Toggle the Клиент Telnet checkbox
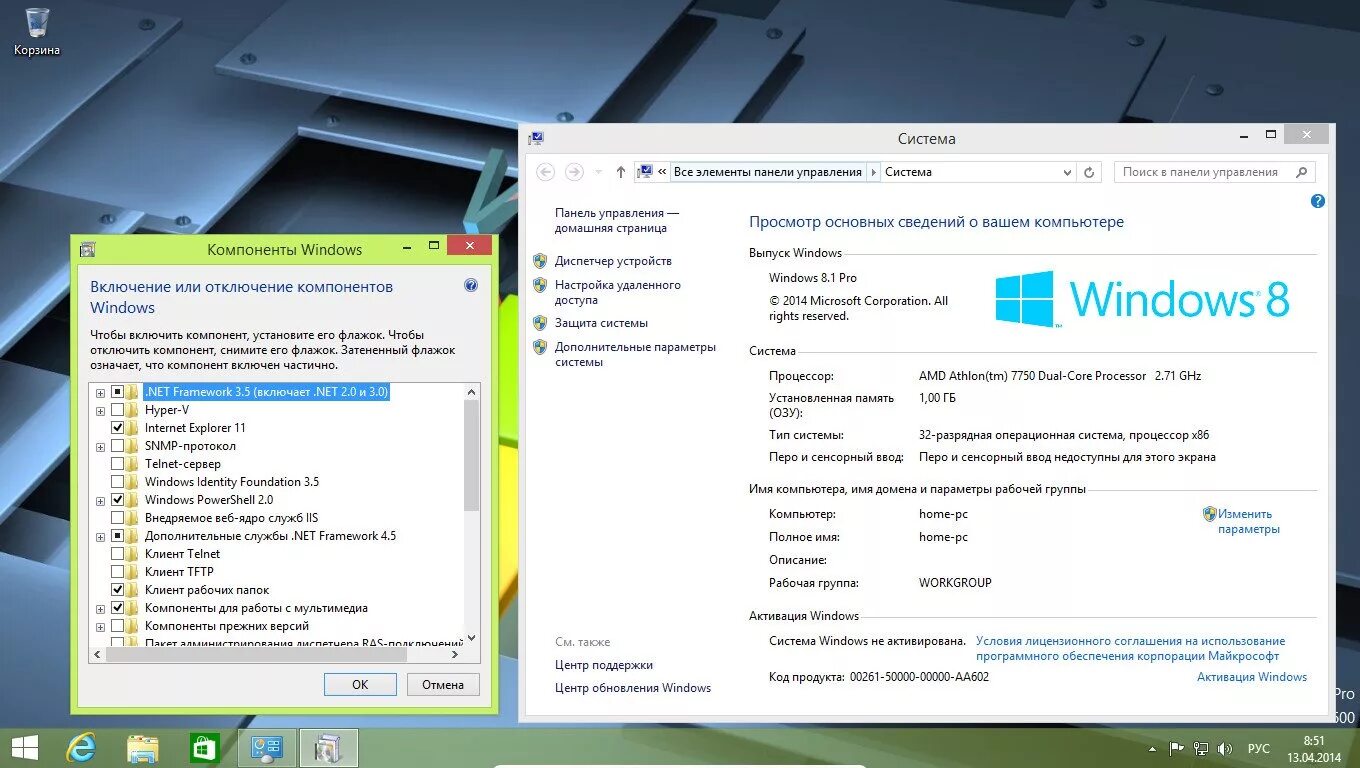Image resolution: width=1360 pixels, height=768 pixels. click(x=118, y=554)
